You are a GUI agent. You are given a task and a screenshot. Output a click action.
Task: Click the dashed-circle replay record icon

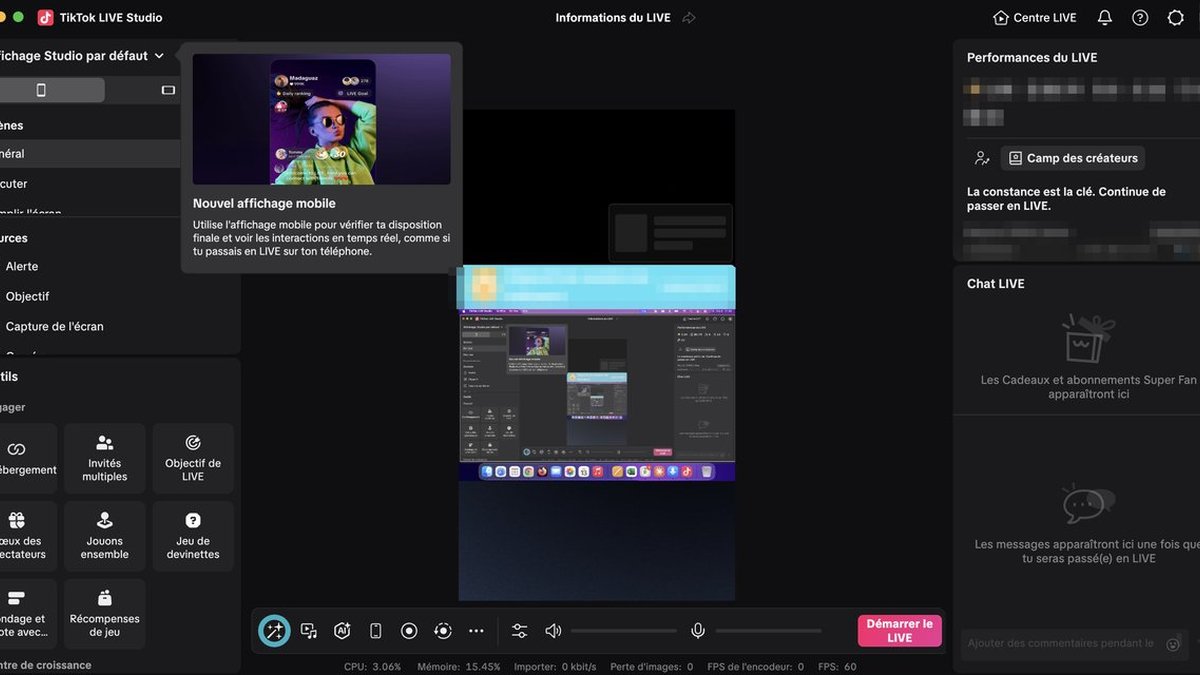pyautogui.click(x=443, y=631)
